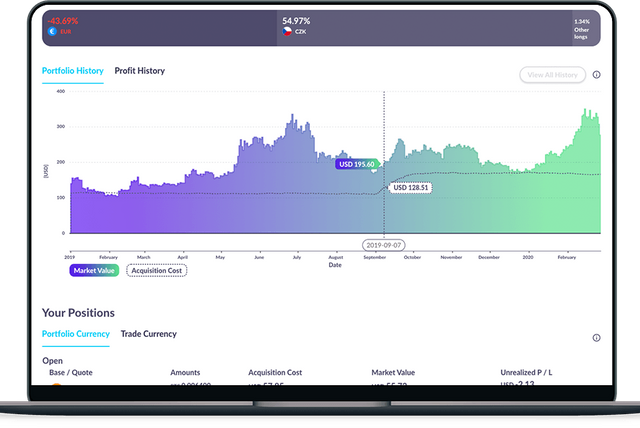
Task: Click the CZK Czech flag icon
Action: pyautogui.click(x=287, y=31)
